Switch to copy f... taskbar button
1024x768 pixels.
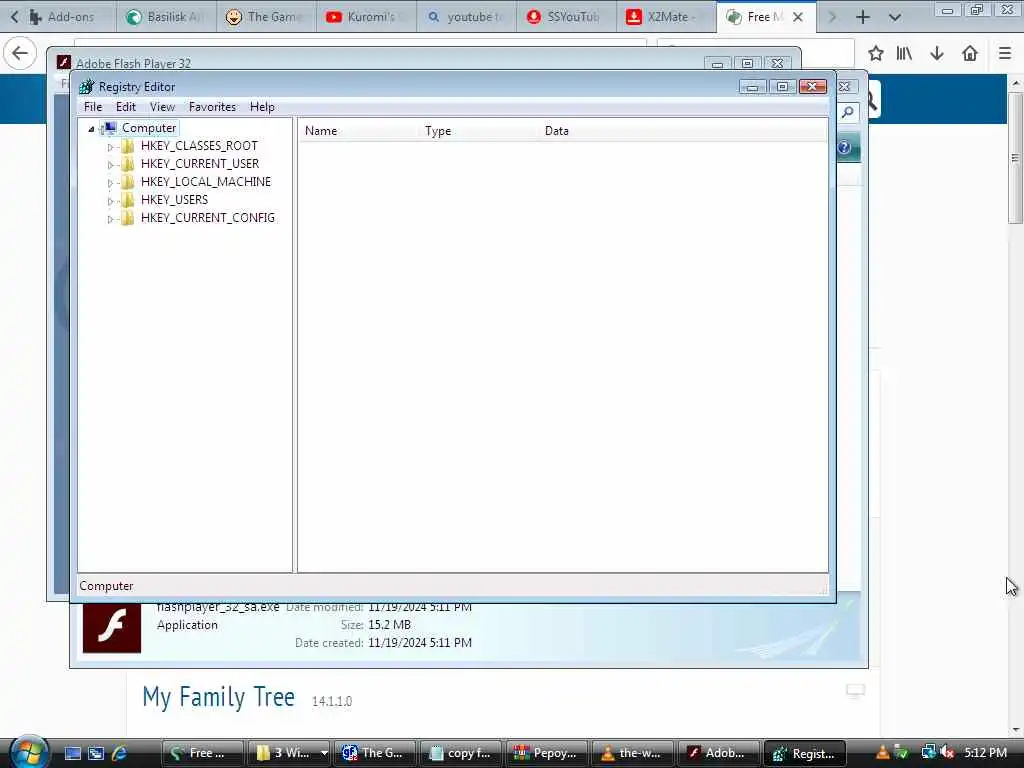[461, 753]
